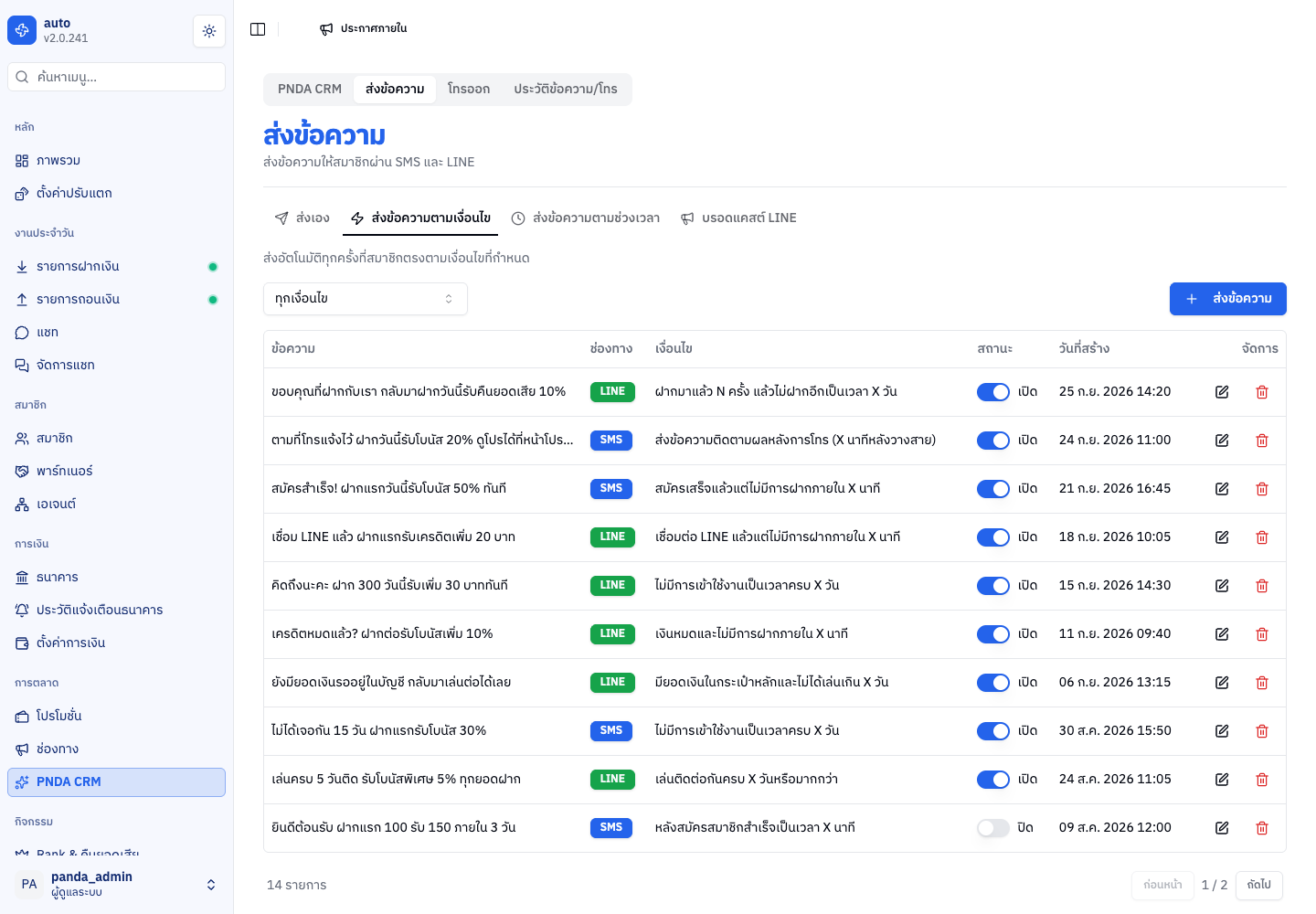Image resolution: width=1316 pixels, height=914 pixels.
Task: Go to the next page with ถัดไป
Action: (1259, 885)
